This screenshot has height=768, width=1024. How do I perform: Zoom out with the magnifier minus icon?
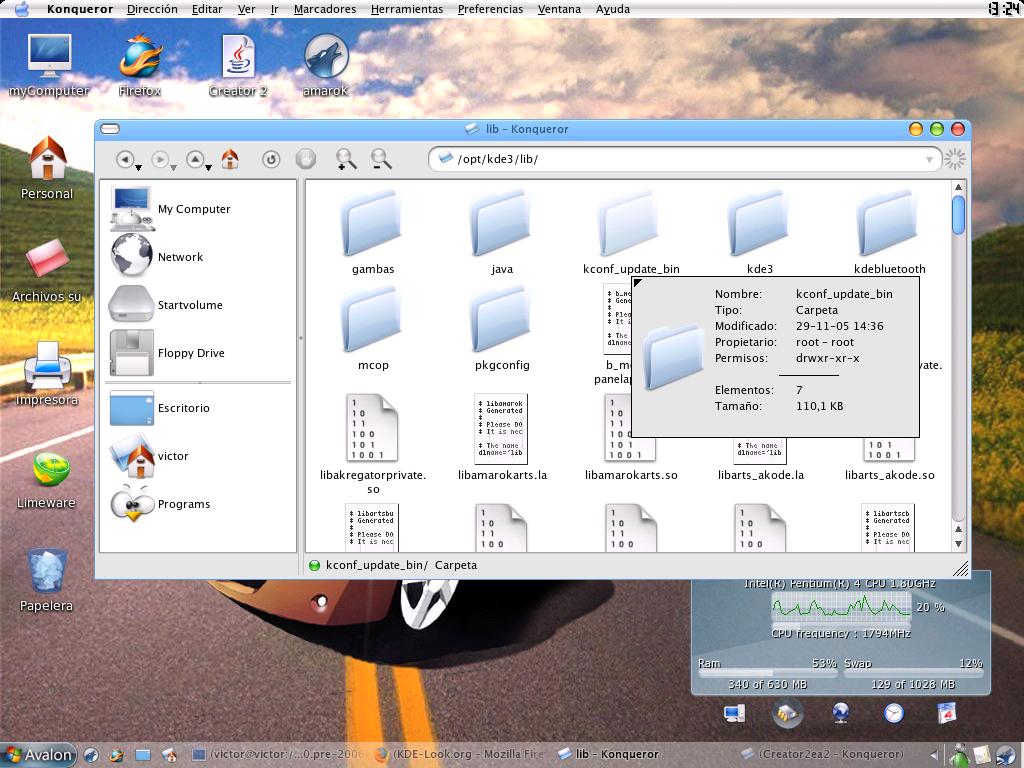pos(381,159)
